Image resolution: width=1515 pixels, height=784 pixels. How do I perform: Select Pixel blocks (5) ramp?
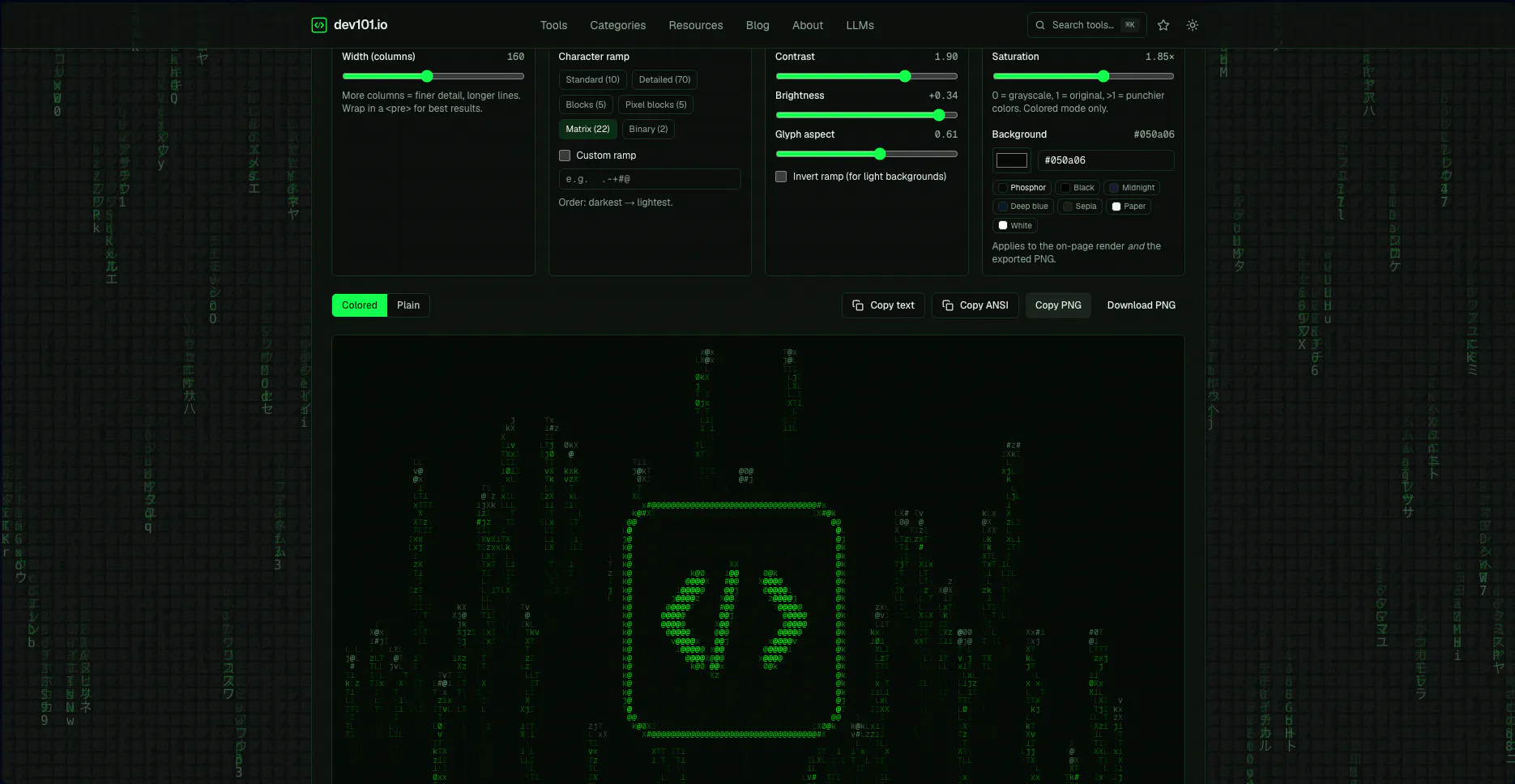655,104
